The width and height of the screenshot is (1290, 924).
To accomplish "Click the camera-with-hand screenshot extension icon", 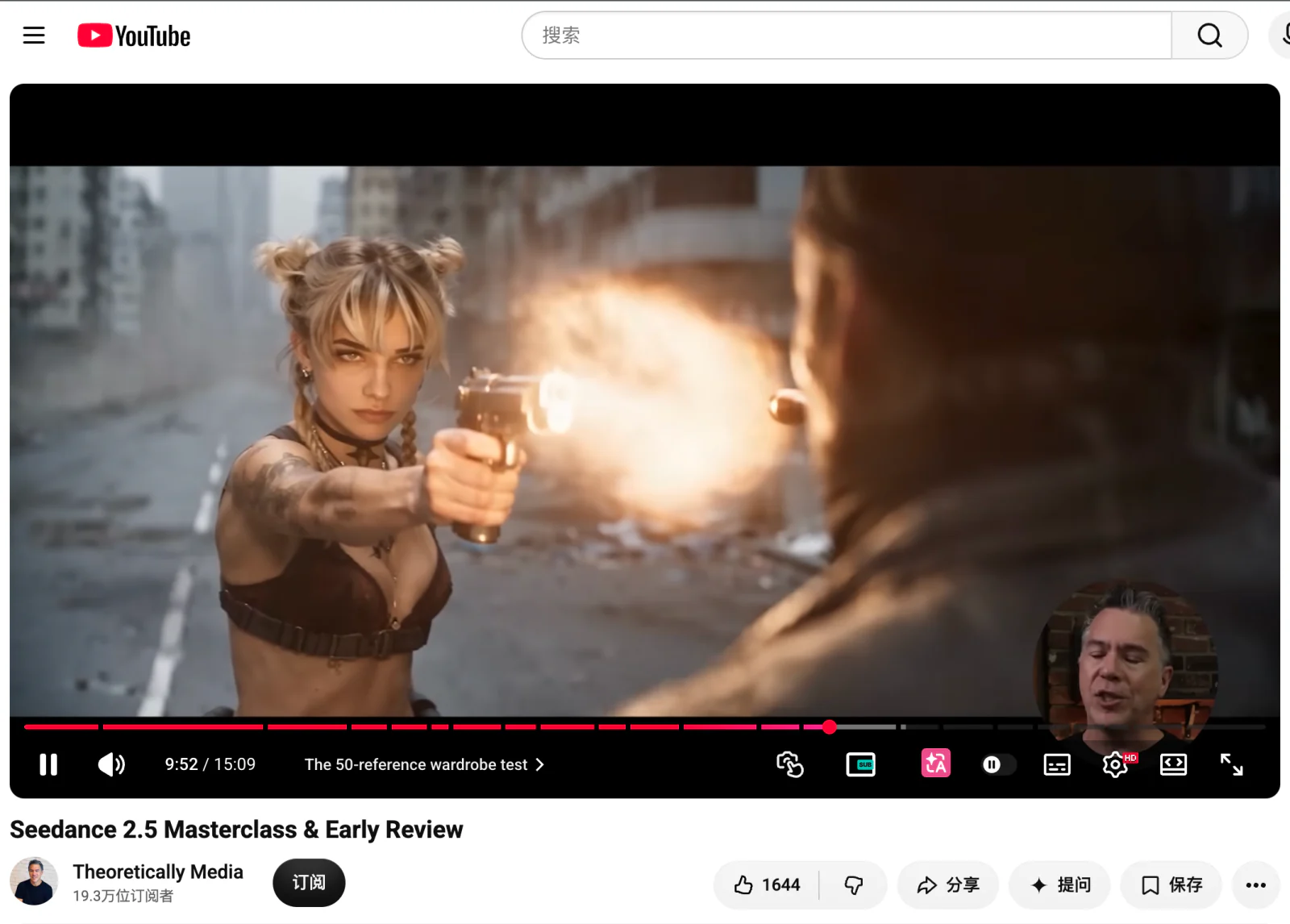I will pyautogui.click(x=790, y=764).
